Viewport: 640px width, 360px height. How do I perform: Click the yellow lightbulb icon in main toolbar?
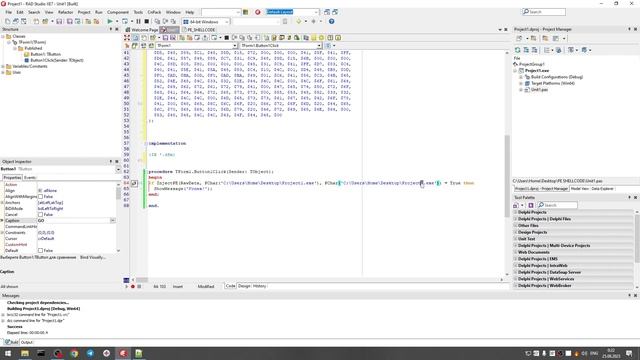(299, 21)
